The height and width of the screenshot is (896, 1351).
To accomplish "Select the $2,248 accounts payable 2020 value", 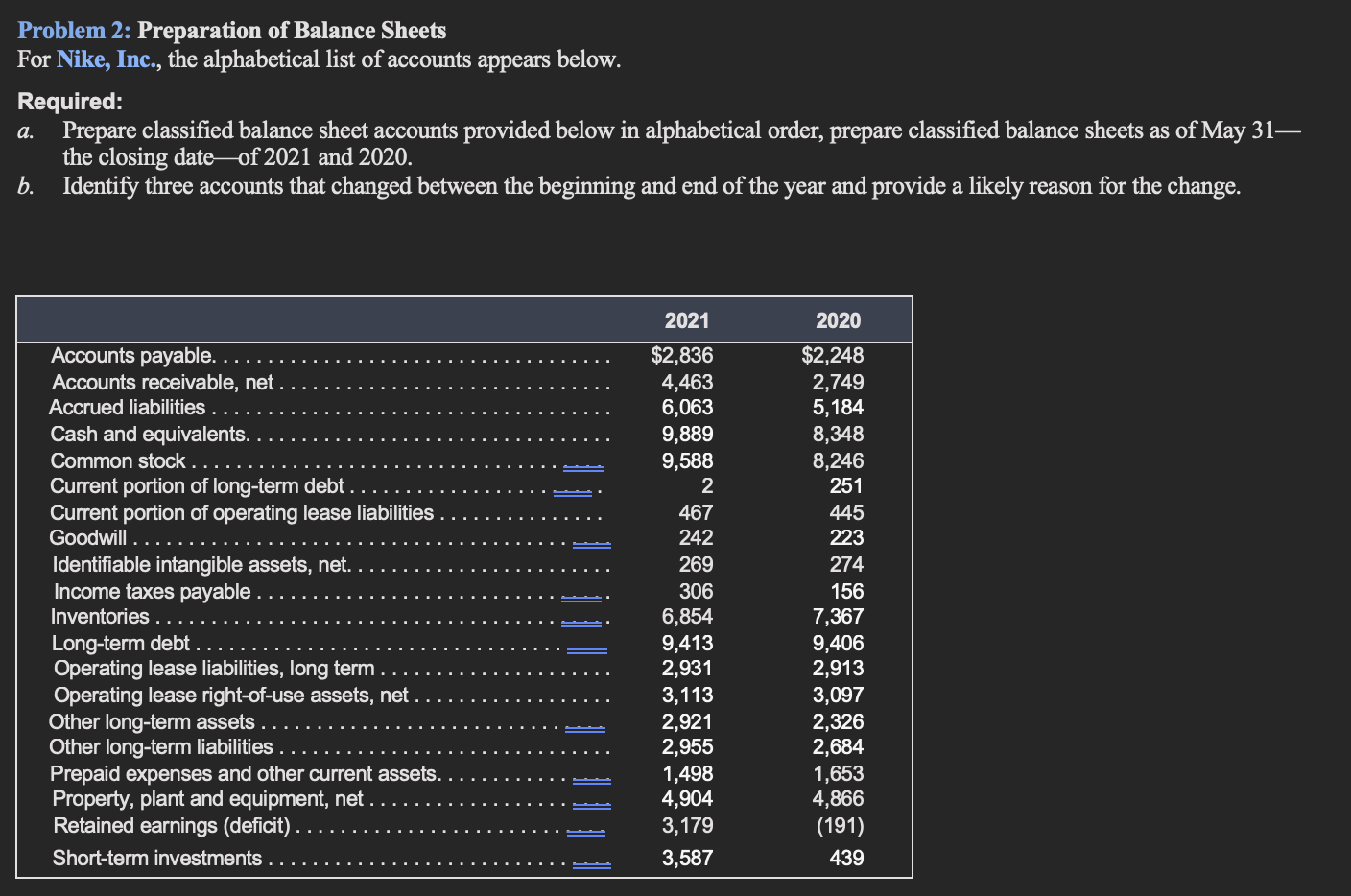I will (833, 356).
